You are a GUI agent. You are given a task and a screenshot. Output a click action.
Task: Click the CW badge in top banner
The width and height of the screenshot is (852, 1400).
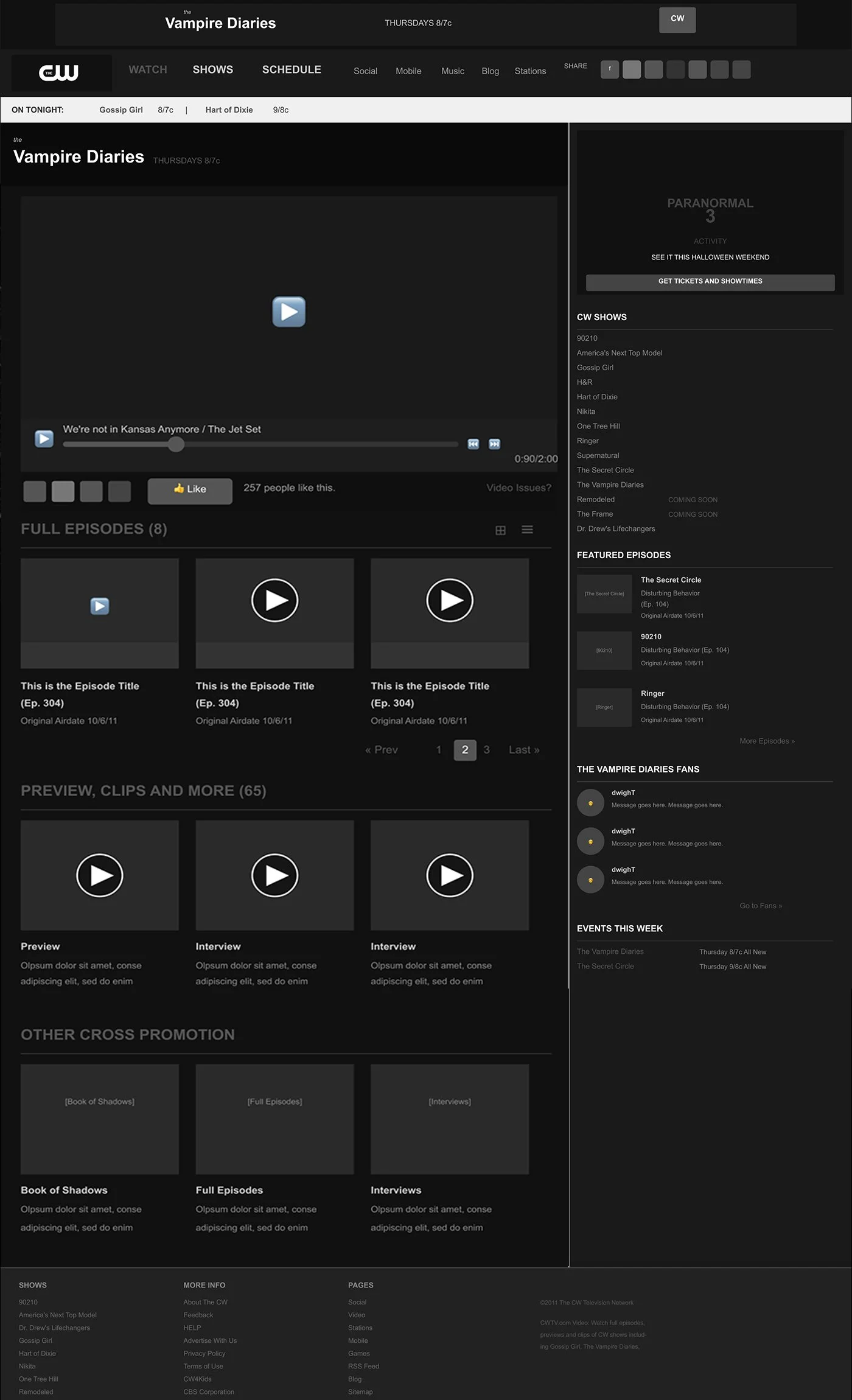(x=677, y=19)
